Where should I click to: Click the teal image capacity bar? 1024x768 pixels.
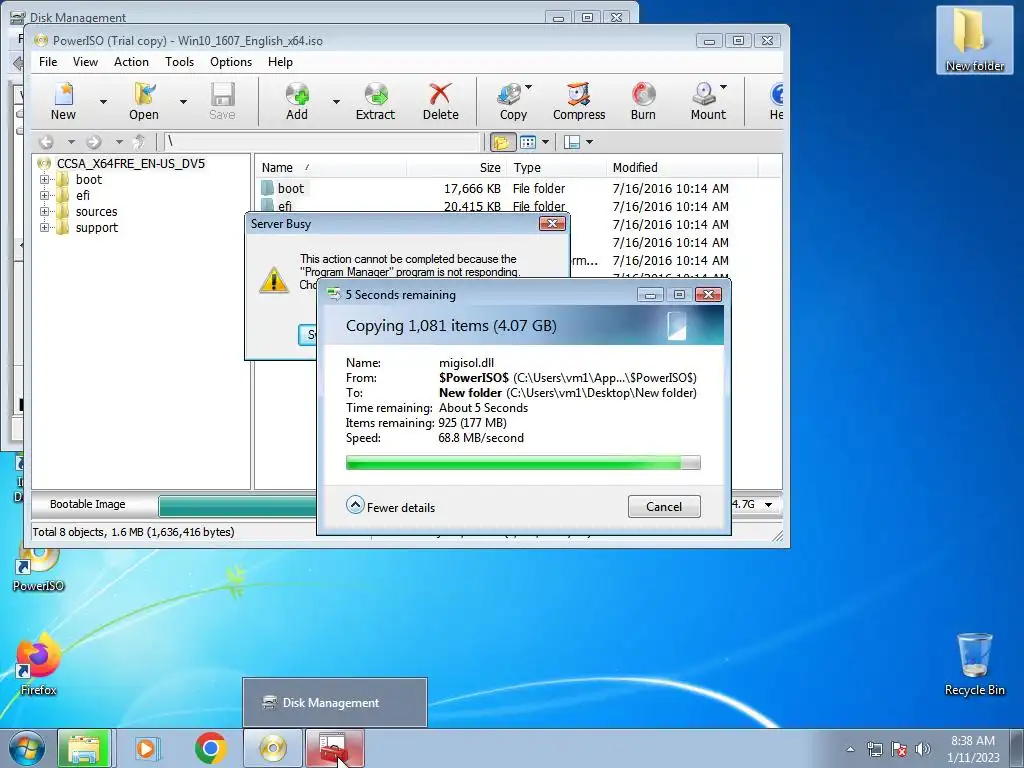coord(238,506)
